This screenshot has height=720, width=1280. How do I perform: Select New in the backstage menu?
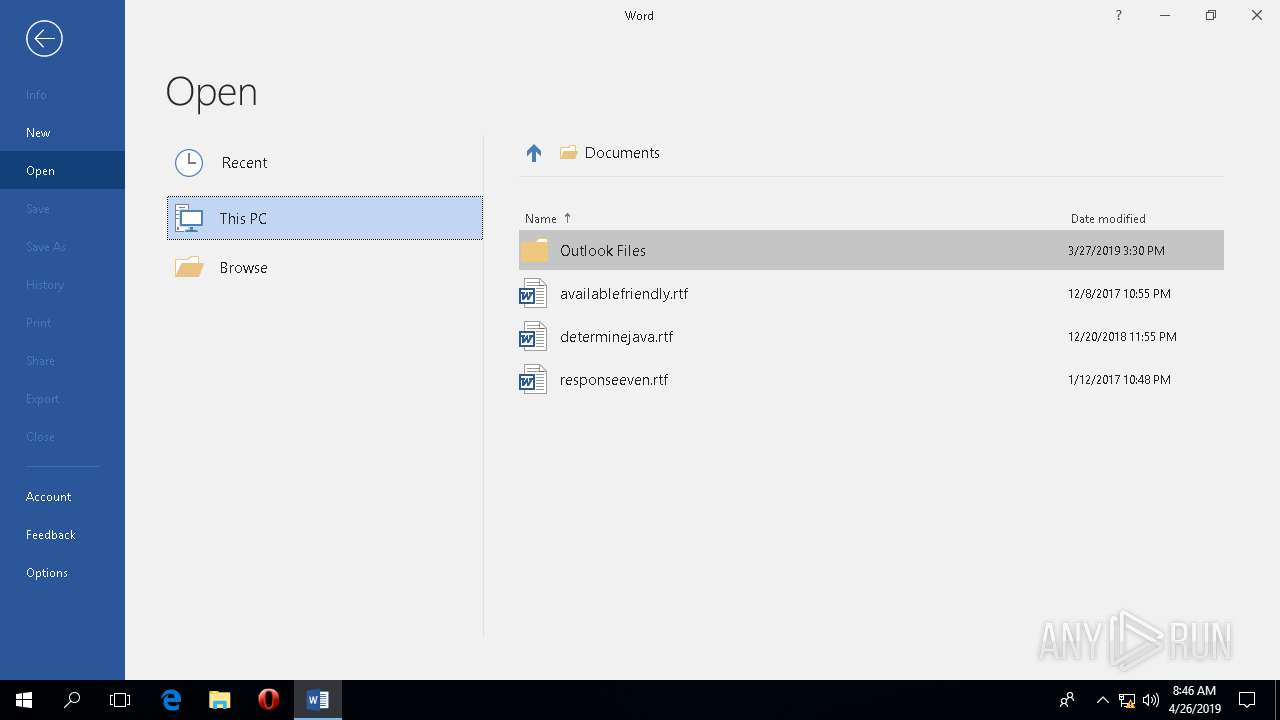(x=62, y=133)
